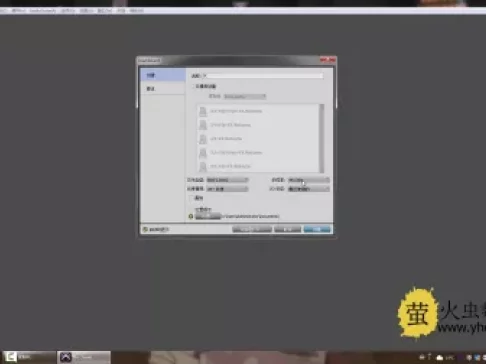Click name input field at dialog top

coord(263,76)
